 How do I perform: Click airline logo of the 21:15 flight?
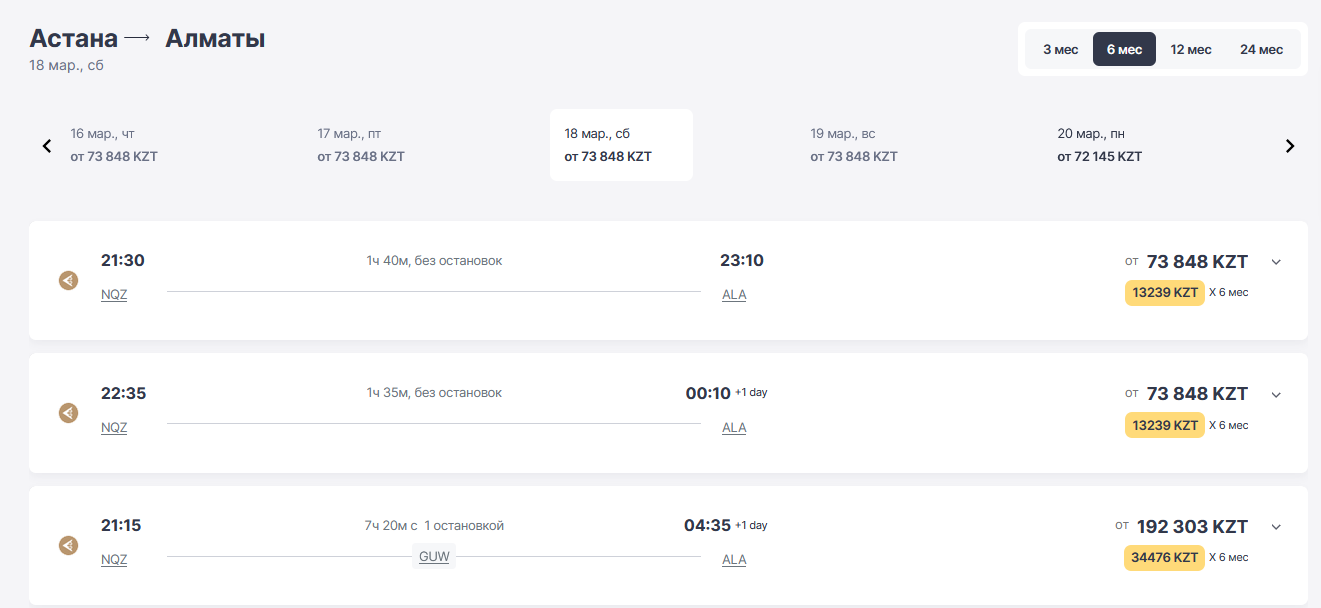coord(68,545)
